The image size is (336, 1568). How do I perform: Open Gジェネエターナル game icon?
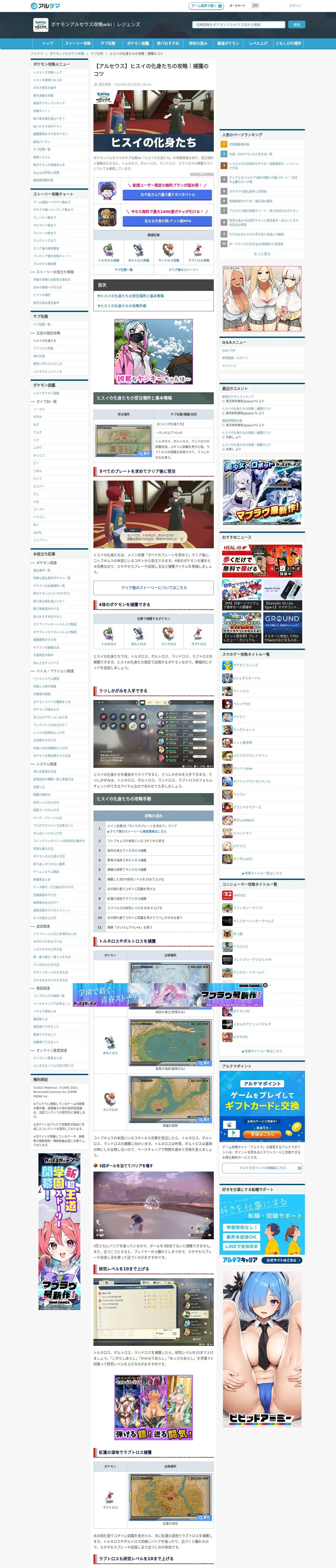(x=227, y=678)
